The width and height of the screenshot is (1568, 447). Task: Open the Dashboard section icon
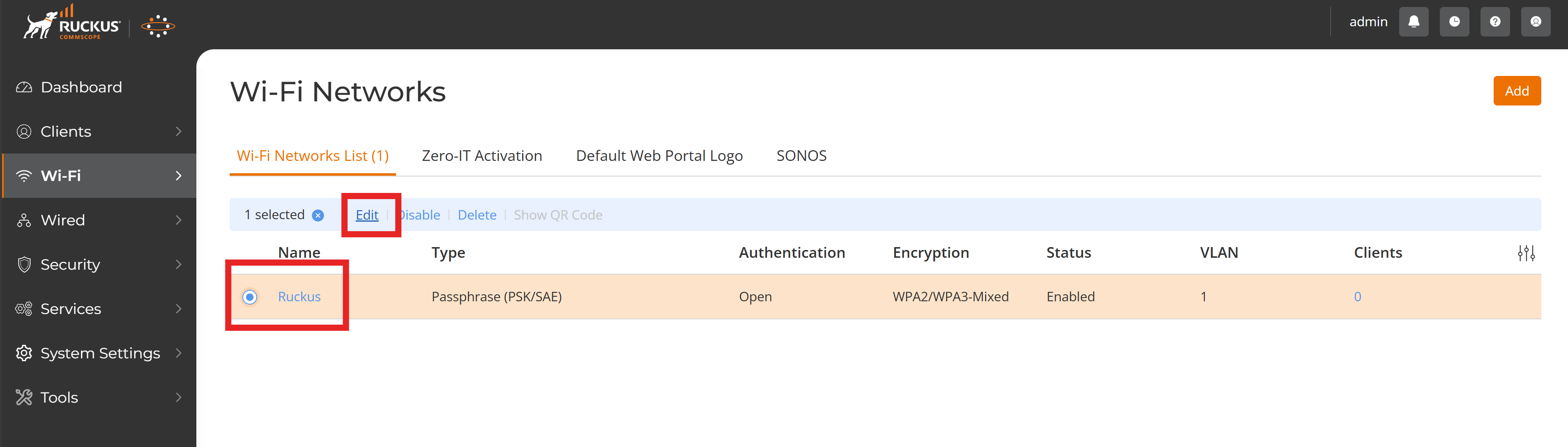(24, 86)
